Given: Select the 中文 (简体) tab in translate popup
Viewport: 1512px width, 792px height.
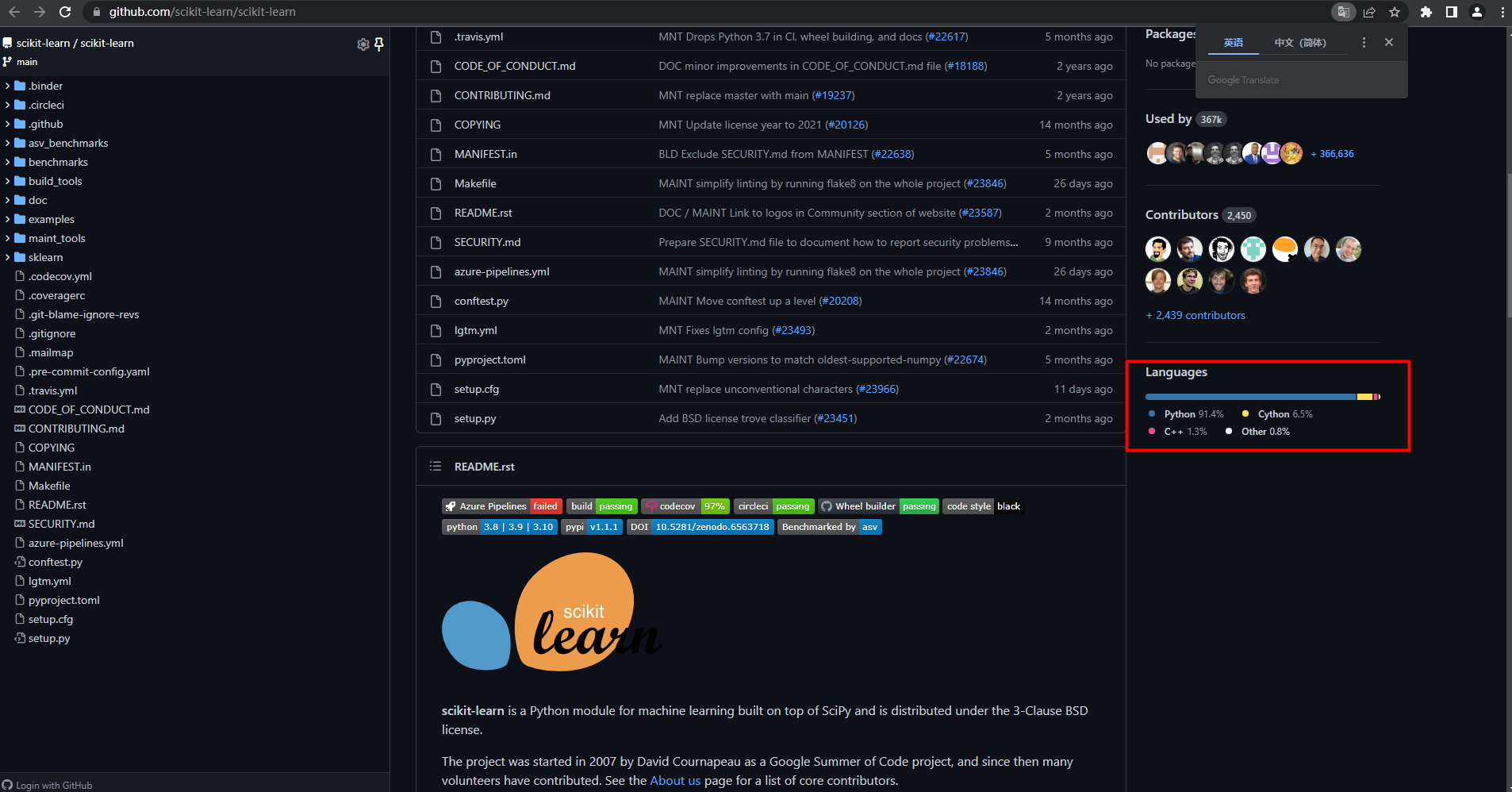Looking at the screenshot, I should pos(1300,43).
